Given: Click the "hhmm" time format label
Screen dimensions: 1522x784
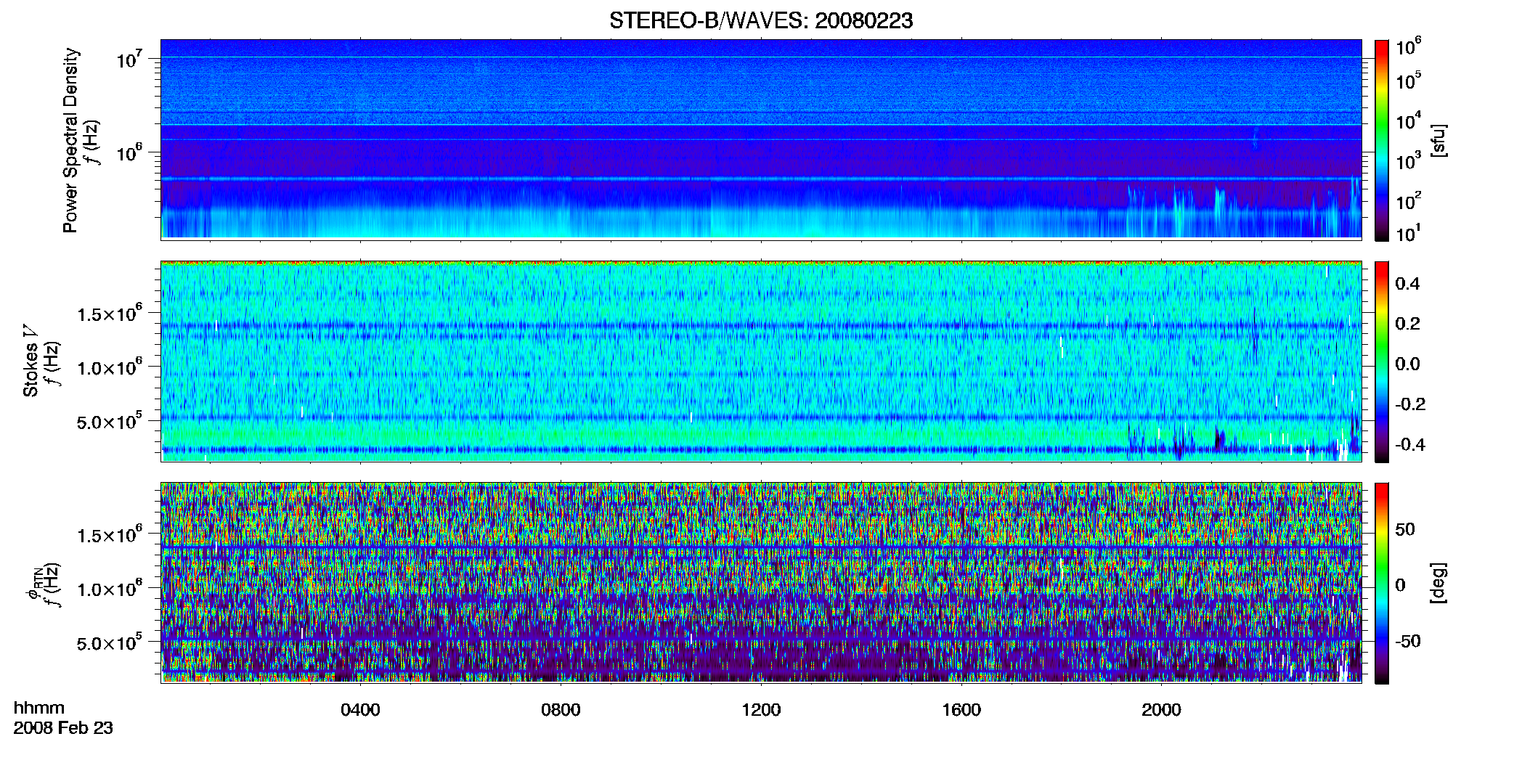Looking at the screenshot, I should pos(39,709).
